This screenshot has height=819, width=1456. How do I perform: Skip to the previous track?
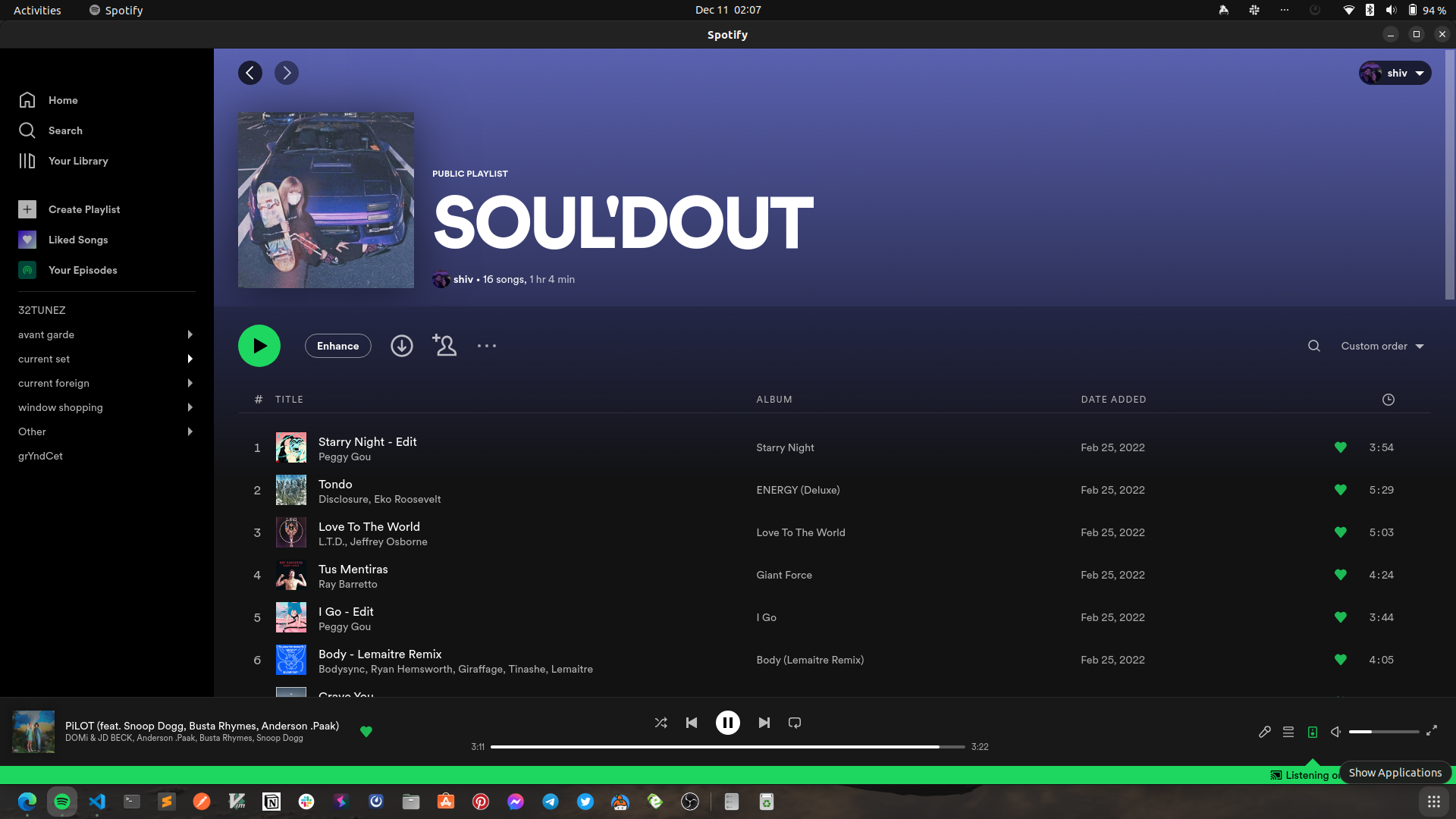click(692, 723)
